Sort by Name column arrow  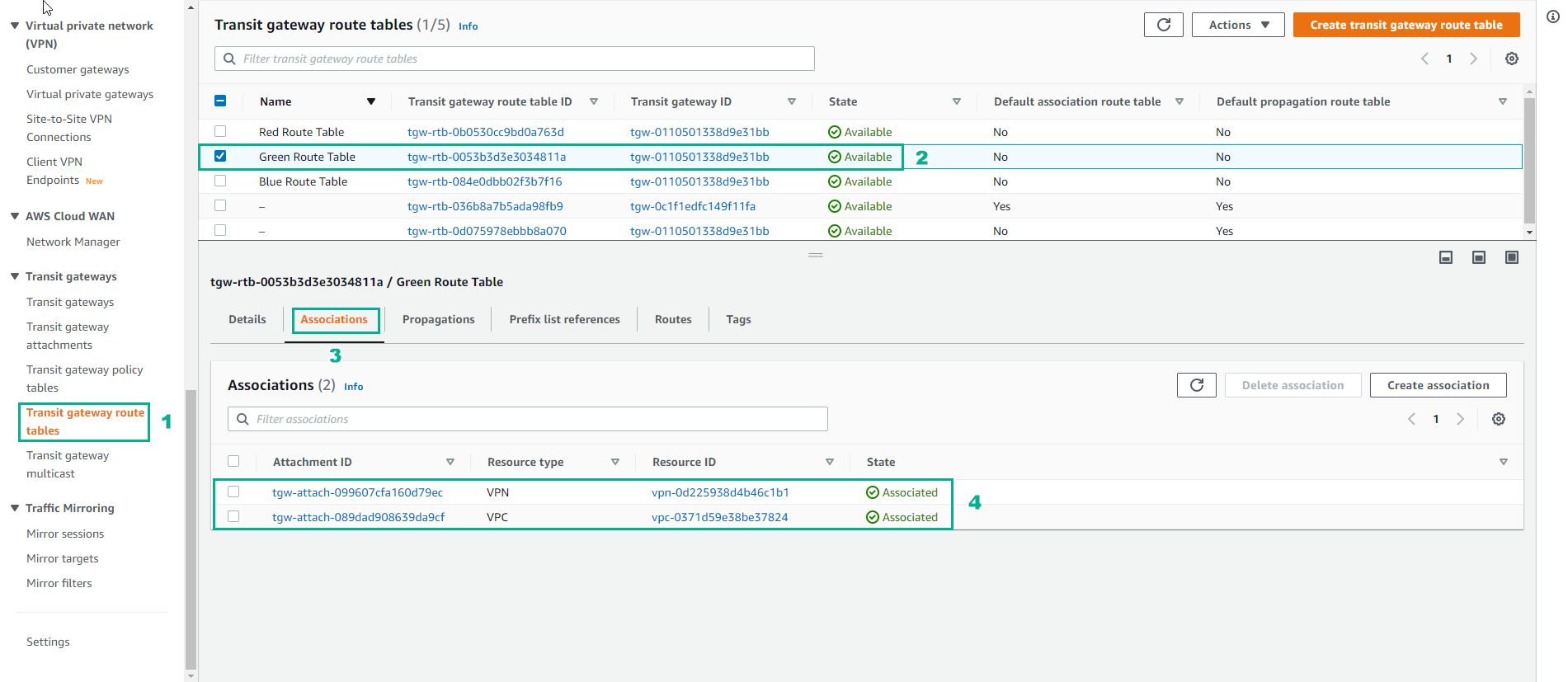pyautogui.click(x=371, y=101)
